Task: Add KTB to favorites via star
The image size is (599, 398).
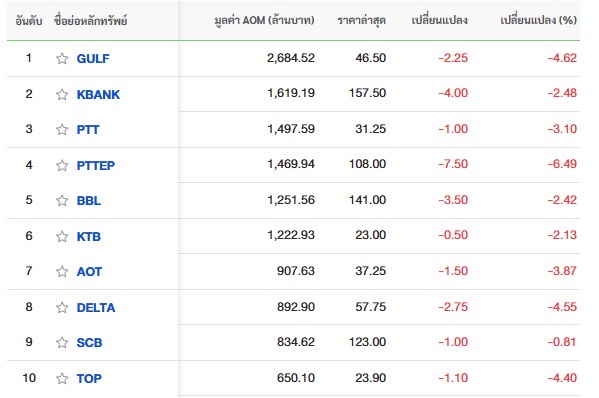Action: 62,236
